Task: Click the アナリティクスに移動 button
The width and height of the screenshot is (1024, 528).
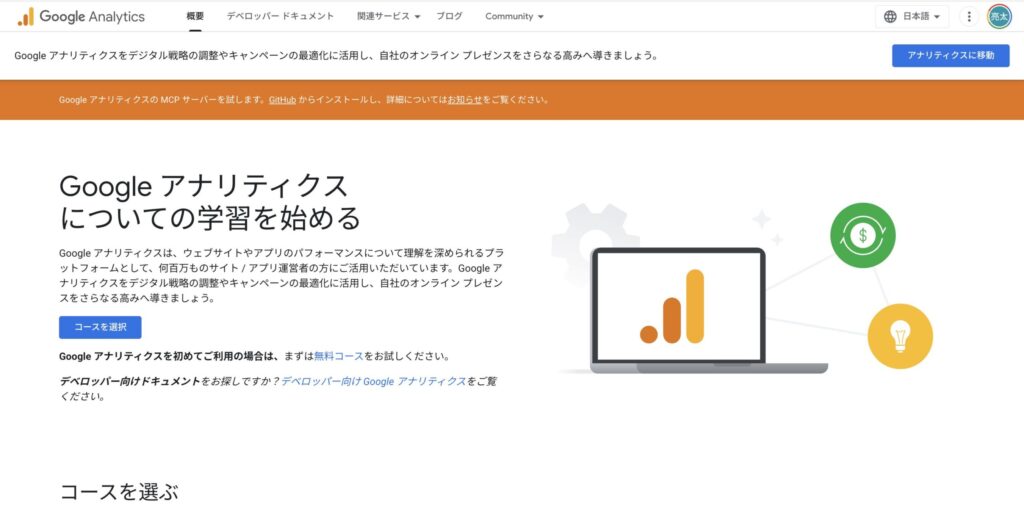Action: [x=950, y=56]
